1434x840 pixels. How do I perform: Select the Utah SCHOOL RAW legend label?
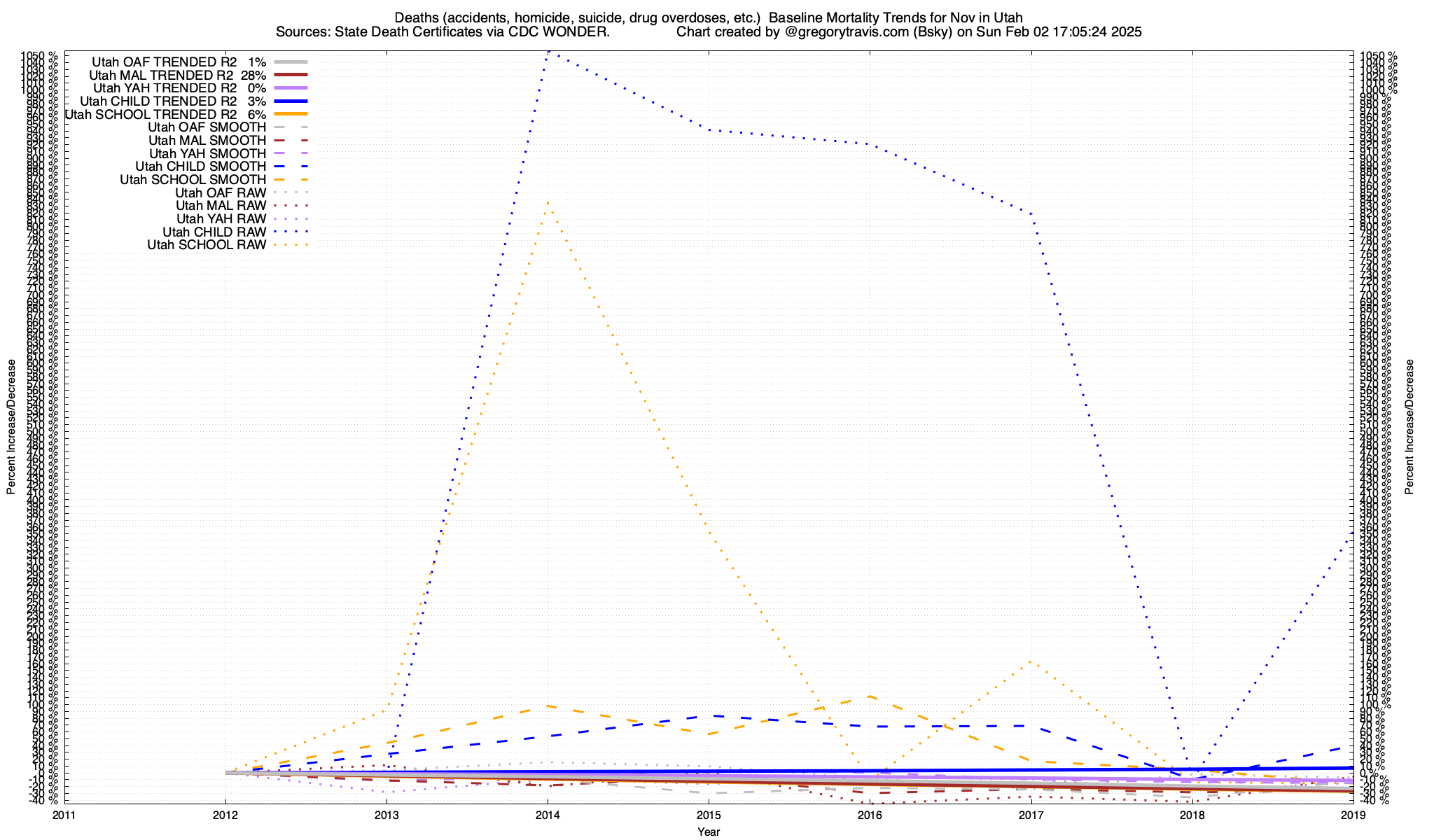tap(207, 245)
